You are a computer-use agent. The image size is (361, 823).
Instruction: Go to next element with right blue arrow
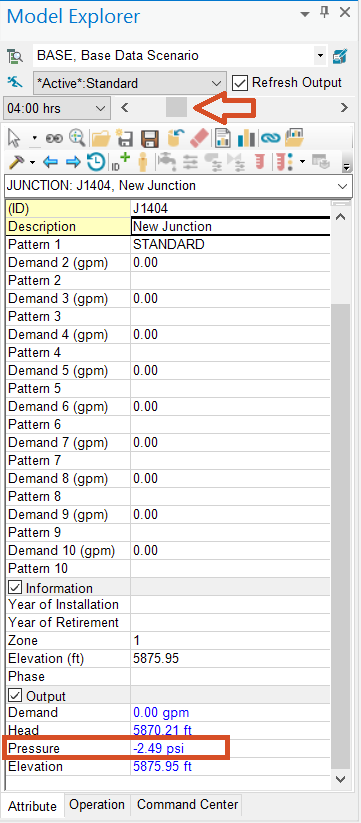[x=73, y=162]
